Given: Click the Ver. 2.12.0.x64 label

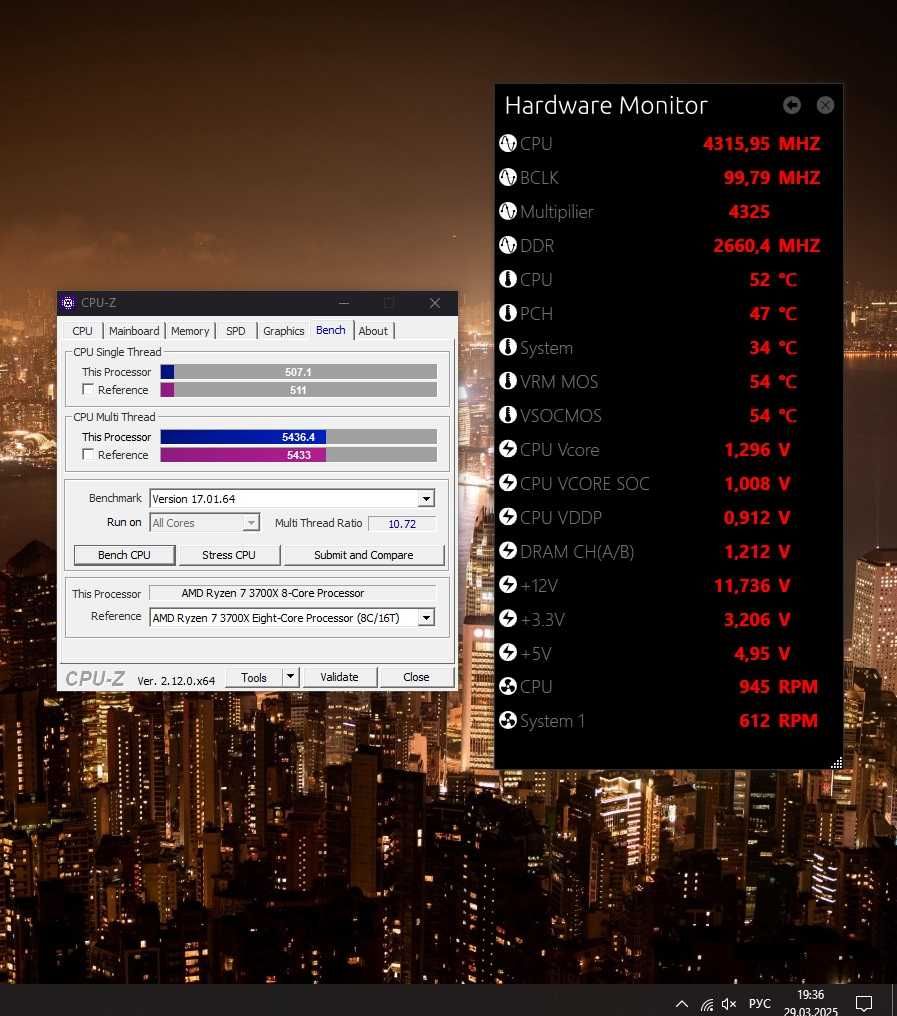Looking at the screenshot, I should click(176, 680).
